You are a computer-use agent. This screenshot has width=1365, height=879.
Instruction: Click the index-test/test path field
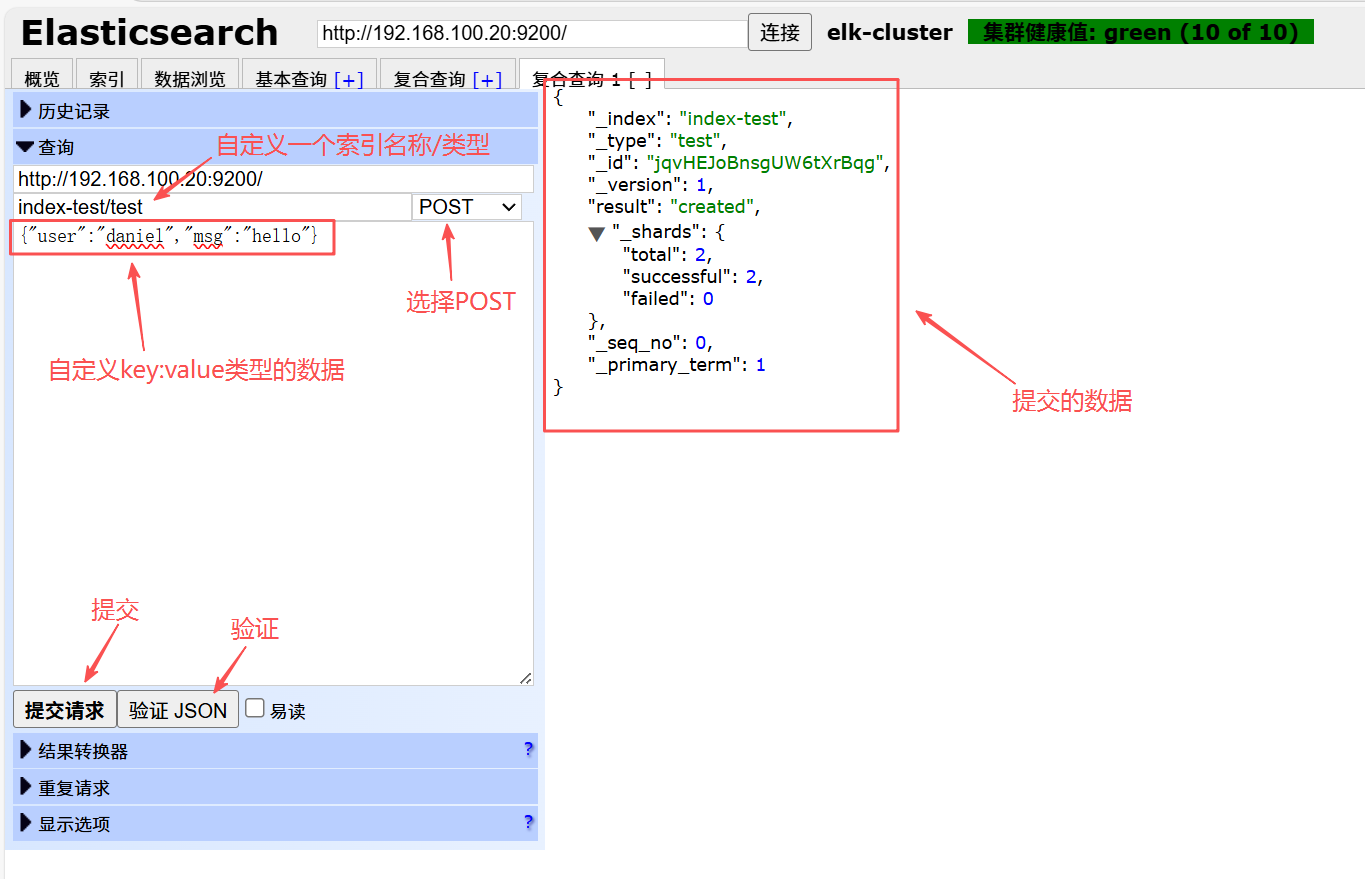point(212,207)
